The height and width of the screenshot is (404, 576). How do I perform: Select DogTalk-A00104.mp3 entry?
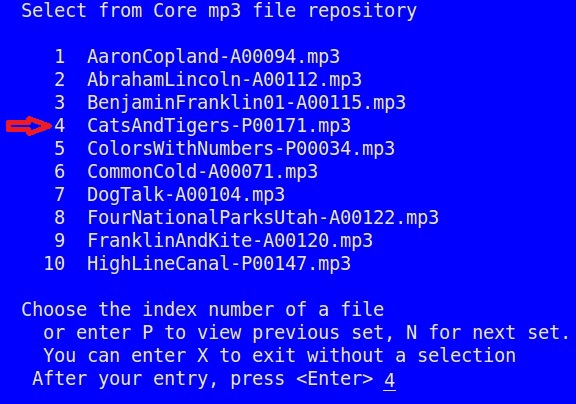[x=186, y=195]
